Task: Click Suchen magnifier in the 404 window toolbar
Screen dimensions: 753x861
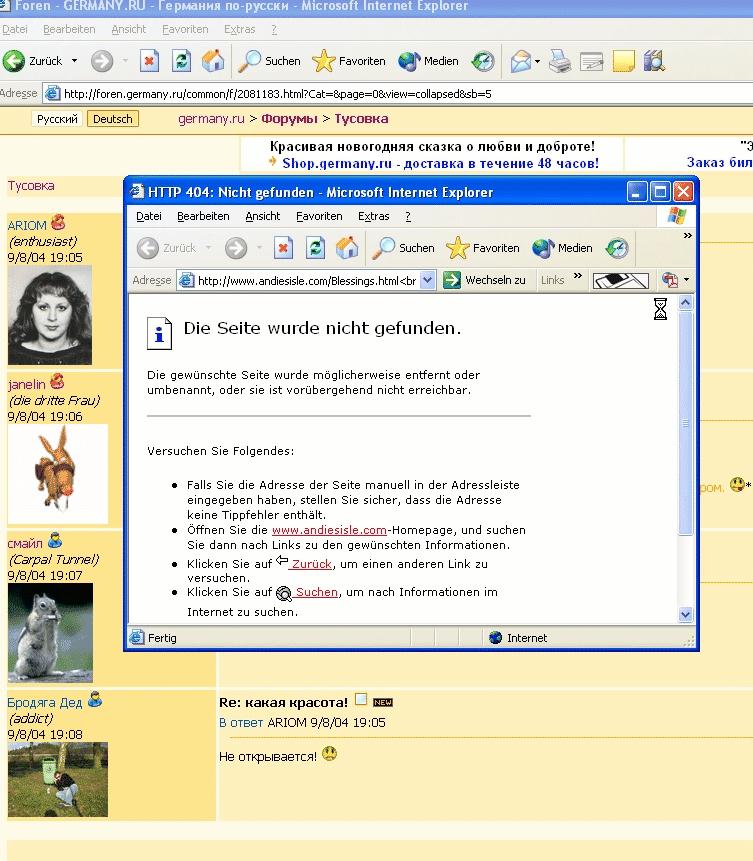Action: (x=404, y=248)
